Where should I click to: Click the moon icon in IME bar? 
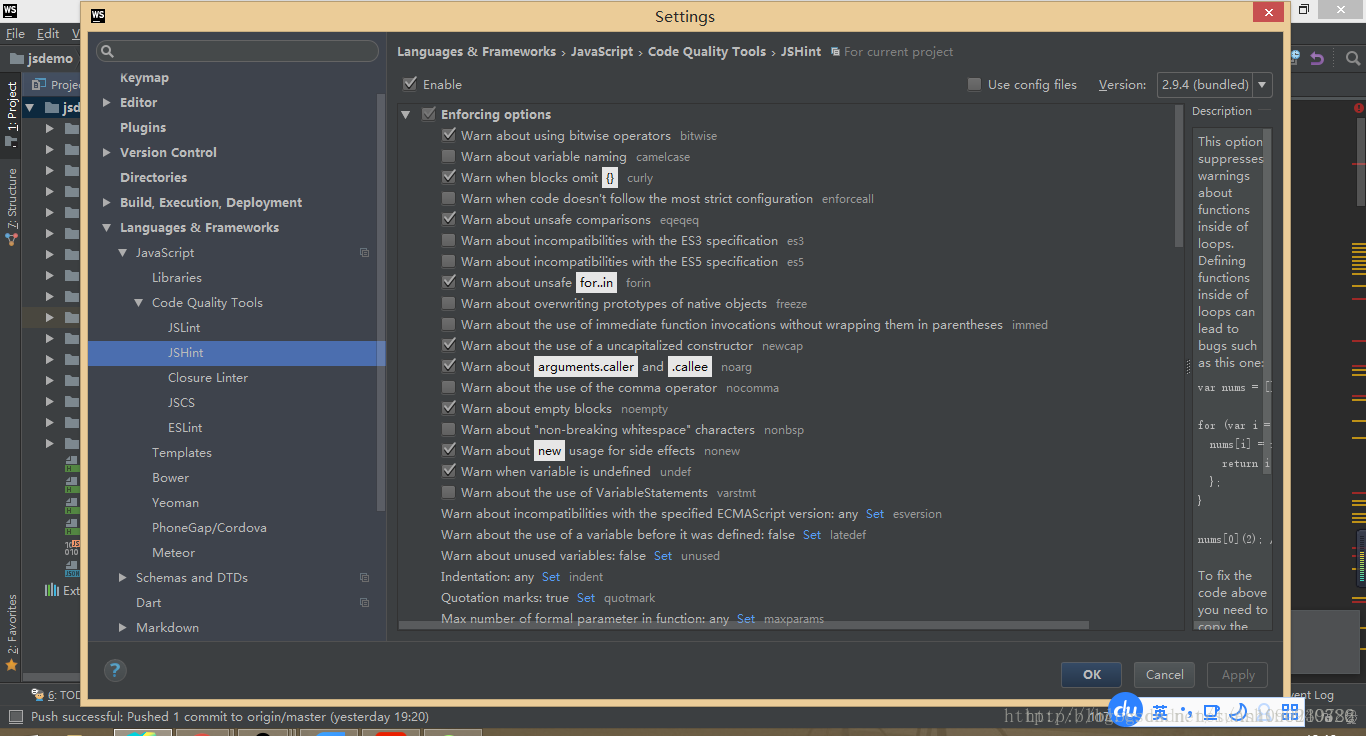click(1238, 713)
